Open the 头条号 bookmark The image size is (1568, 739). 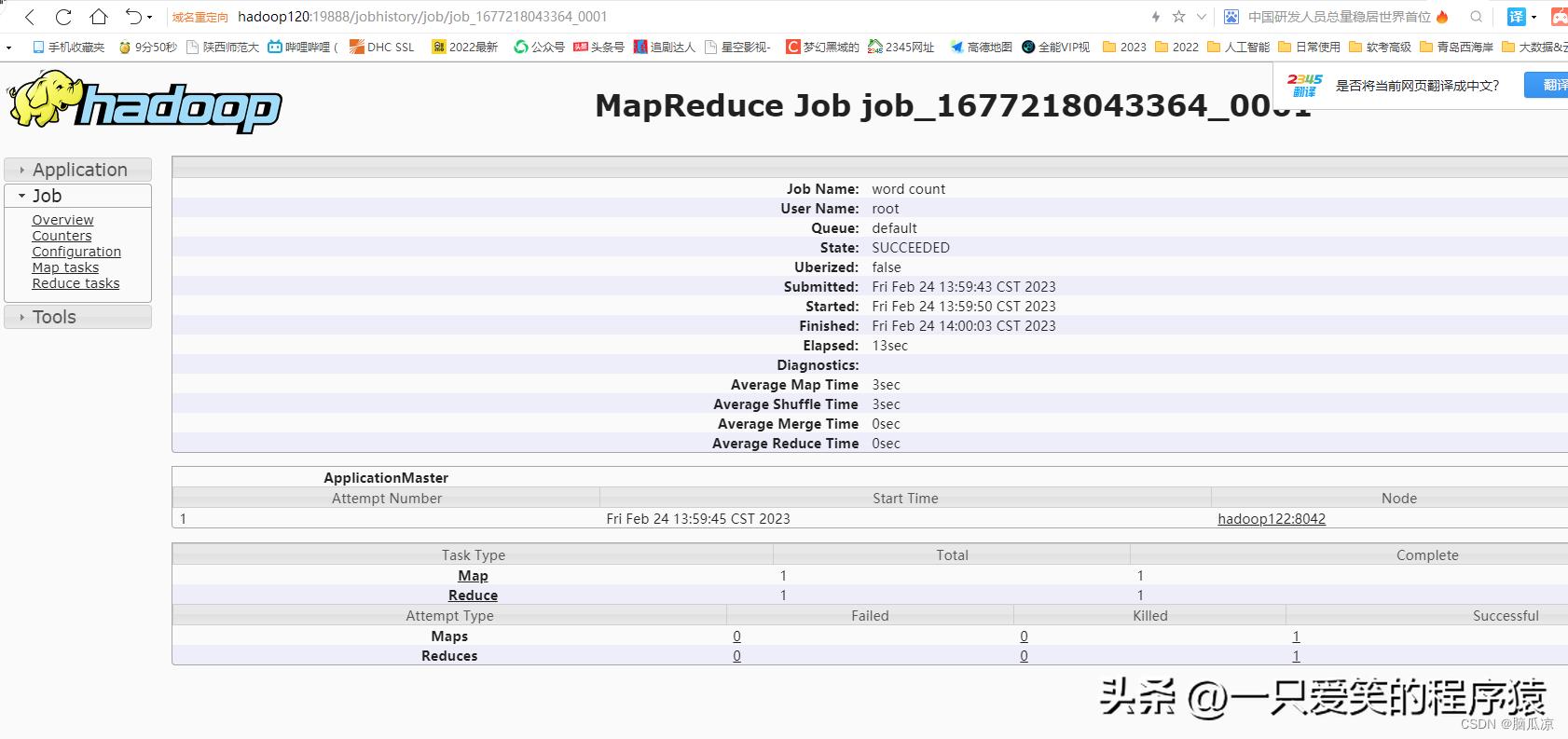[598, 47]
